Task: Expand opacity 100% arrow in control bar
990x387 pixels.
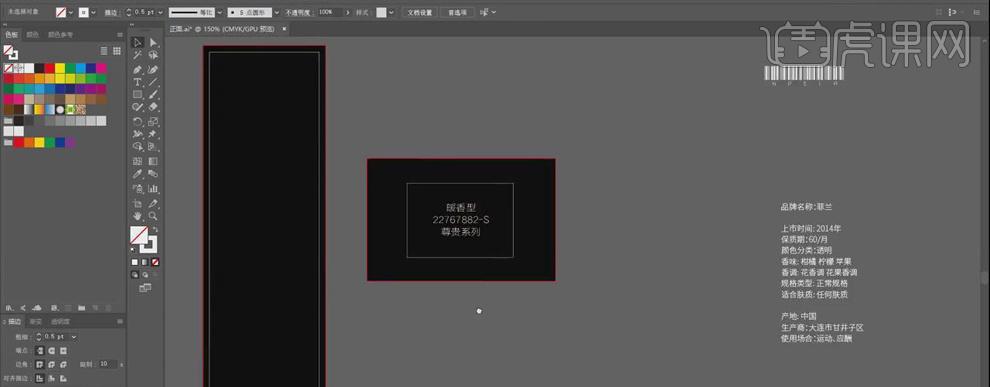Action: 348,12
